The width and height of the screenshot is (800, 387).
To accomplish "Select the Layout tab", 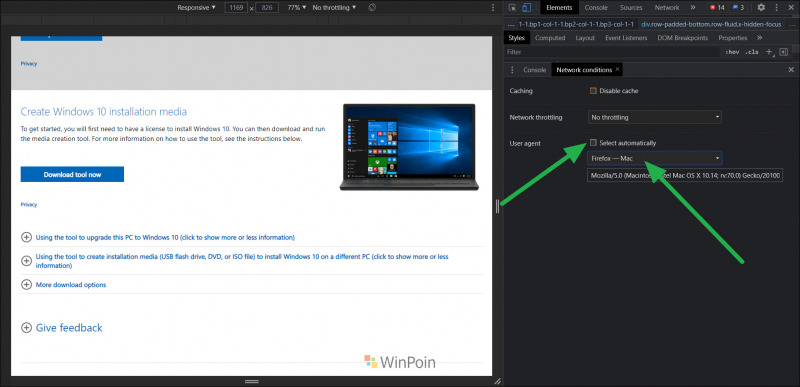I will pyautogui.click(x=585, y=38).
